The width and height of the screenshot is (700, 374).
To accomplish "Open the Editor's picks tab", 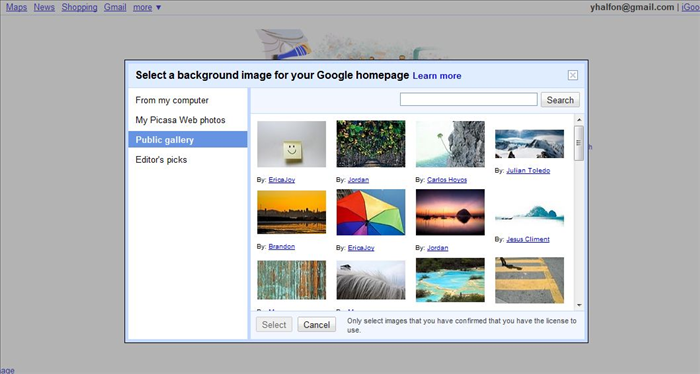I will pos(161,160).
